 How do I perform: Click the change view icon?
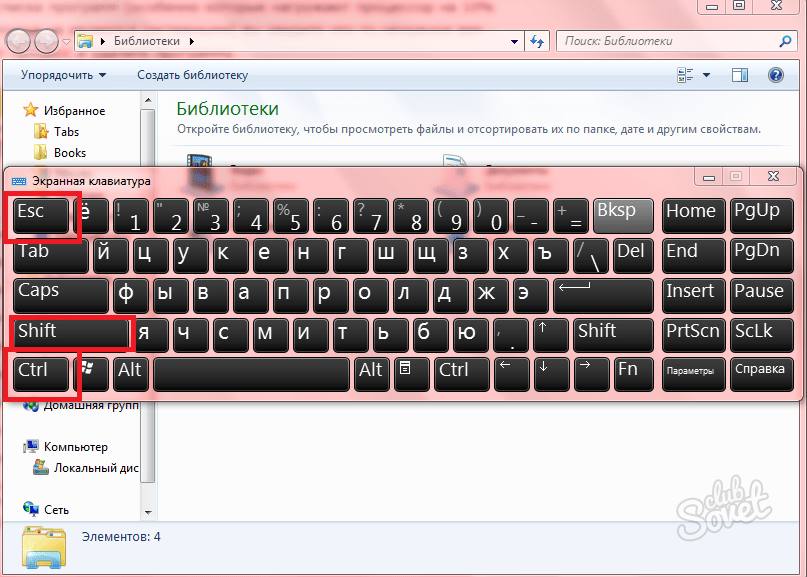686,75
